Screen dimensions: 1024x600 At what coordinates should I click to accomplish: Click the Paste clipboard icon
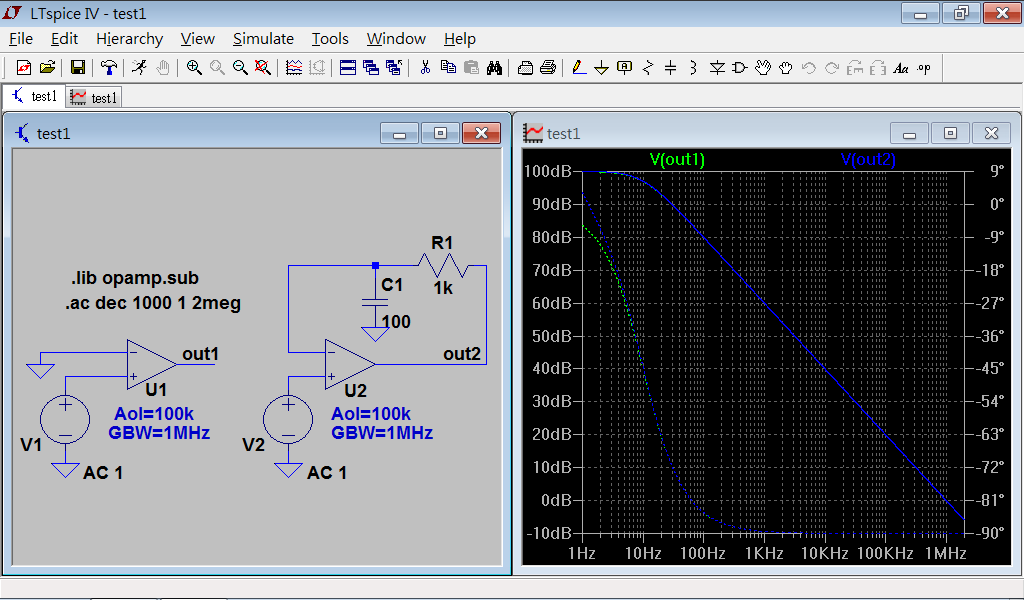(x=471, y=67)
